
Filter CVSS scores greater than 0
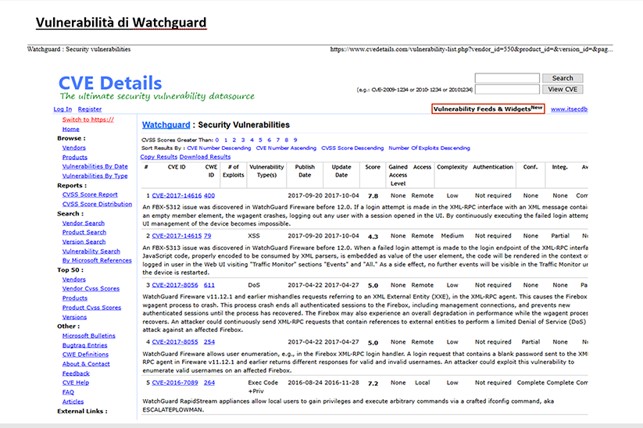pyautogui.click(x=217, y=140)
